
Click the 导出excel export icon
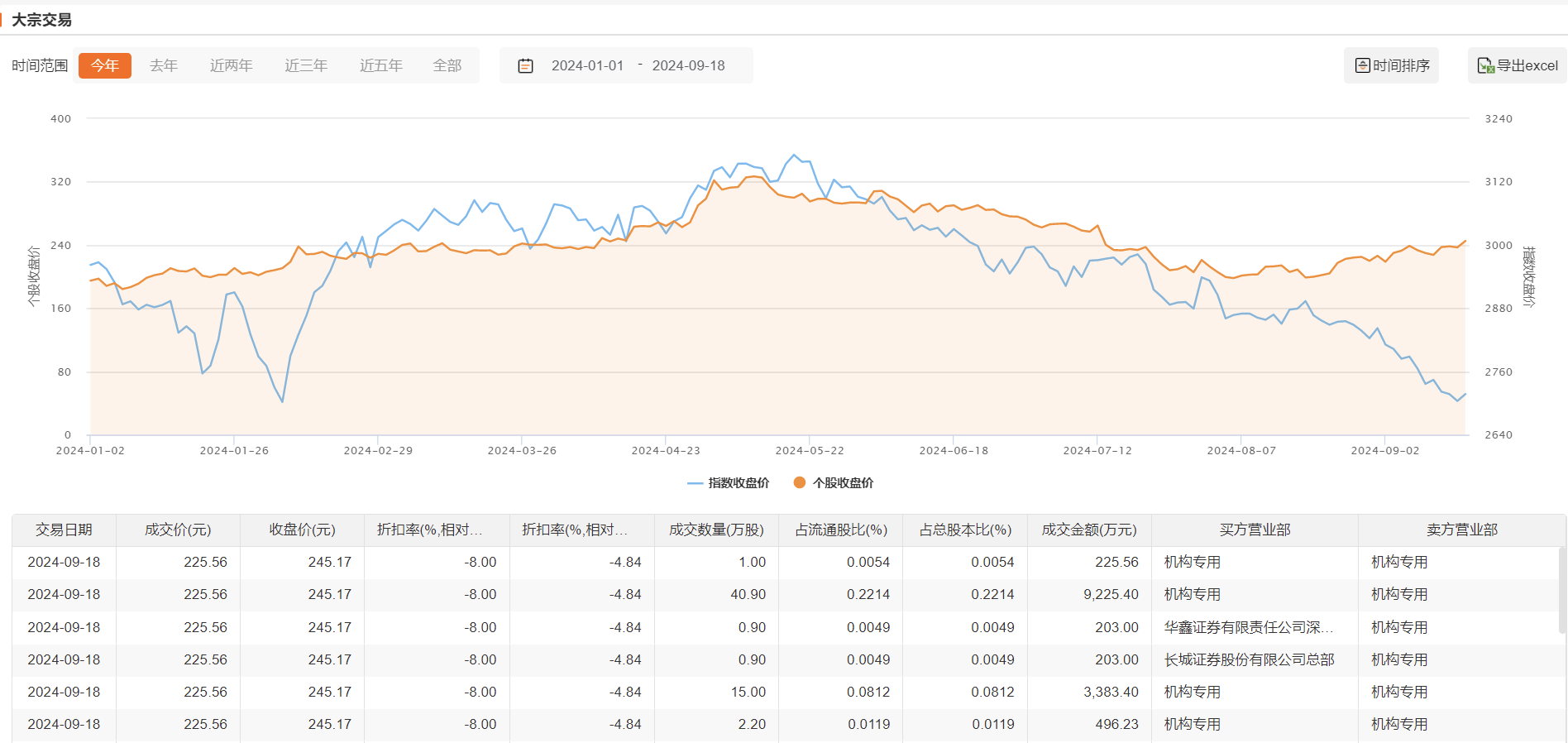click(1485, 65)
